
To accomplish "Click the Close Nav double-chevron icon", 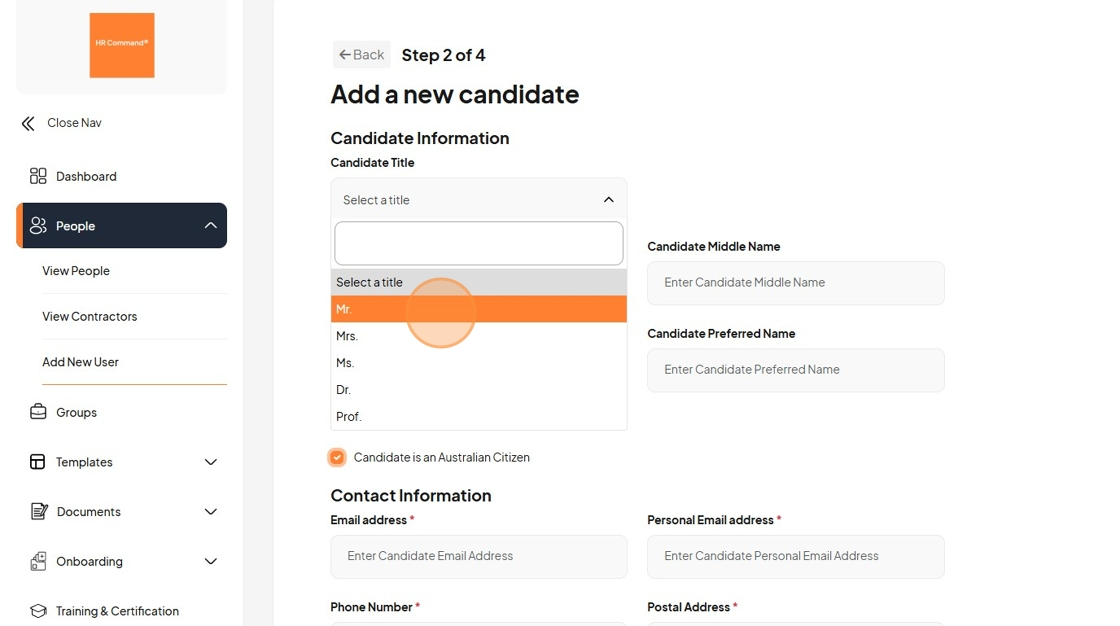I will [x=28, y=124].
